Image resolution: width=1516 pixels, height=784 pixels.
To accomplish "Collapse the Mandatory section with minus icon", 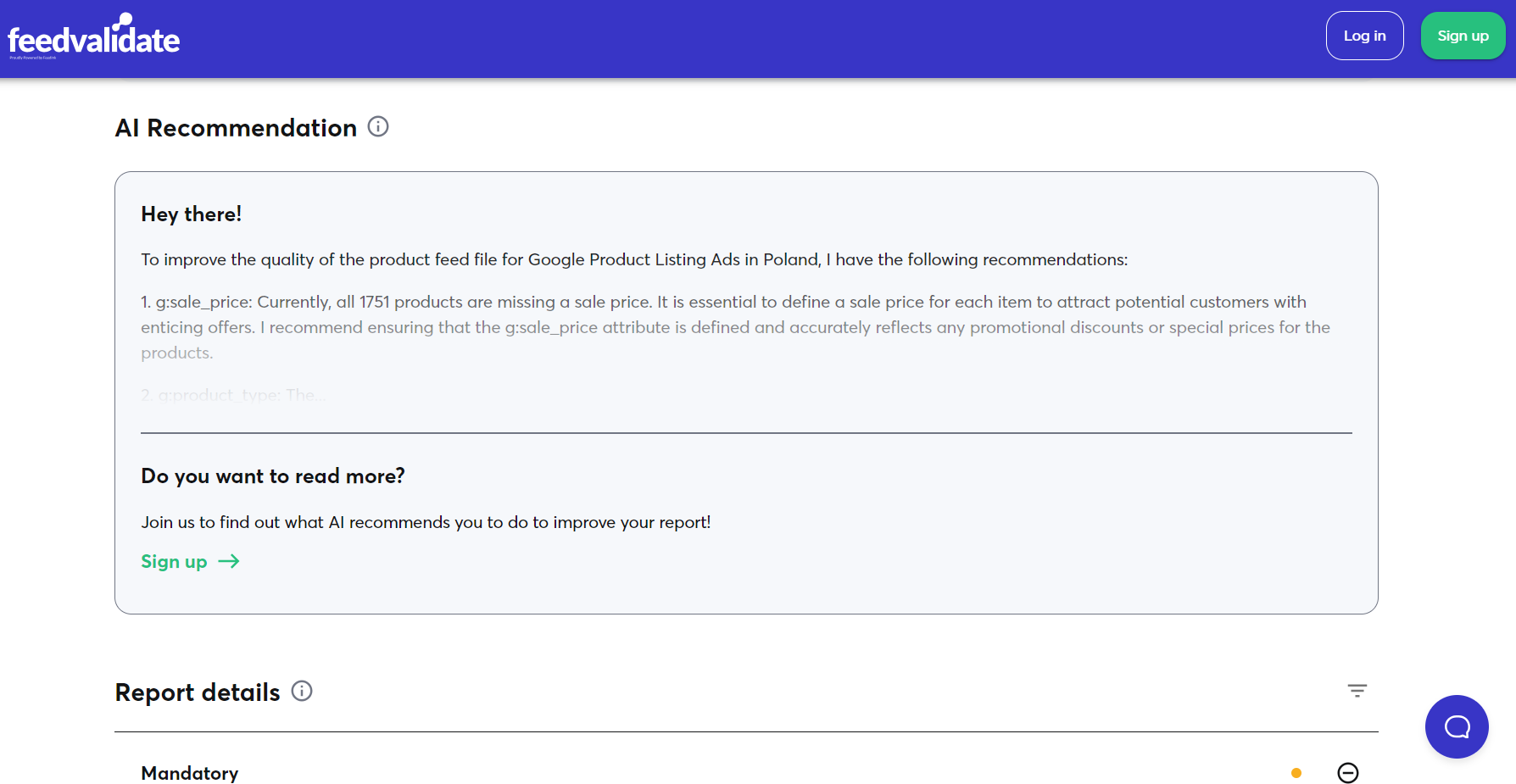I will pyautogui.click(x=1348, y=773).
